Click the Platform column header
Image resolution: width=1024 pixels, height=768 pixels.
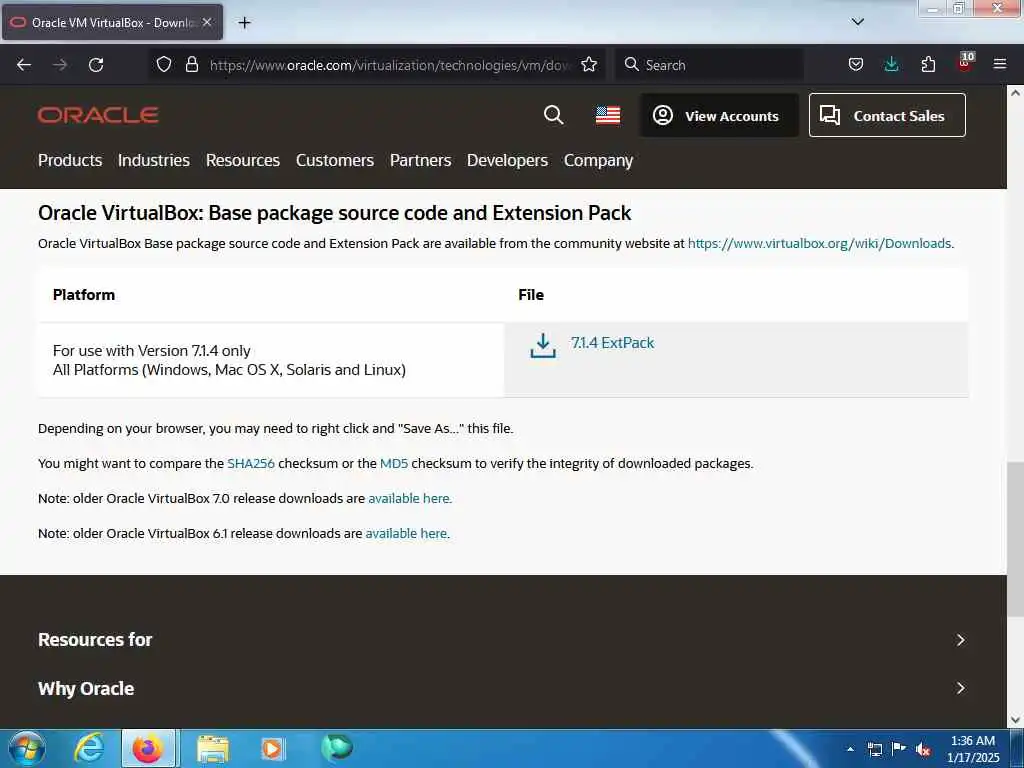point(84,295)
